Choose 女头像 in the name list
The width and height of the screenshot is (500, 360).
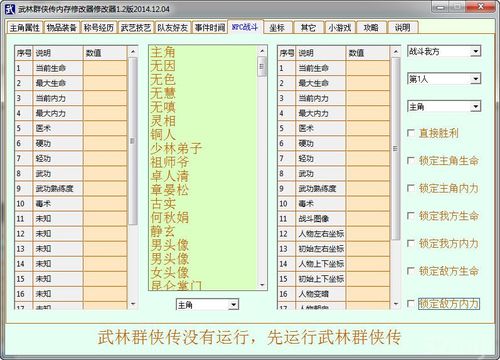click(170, 272)
